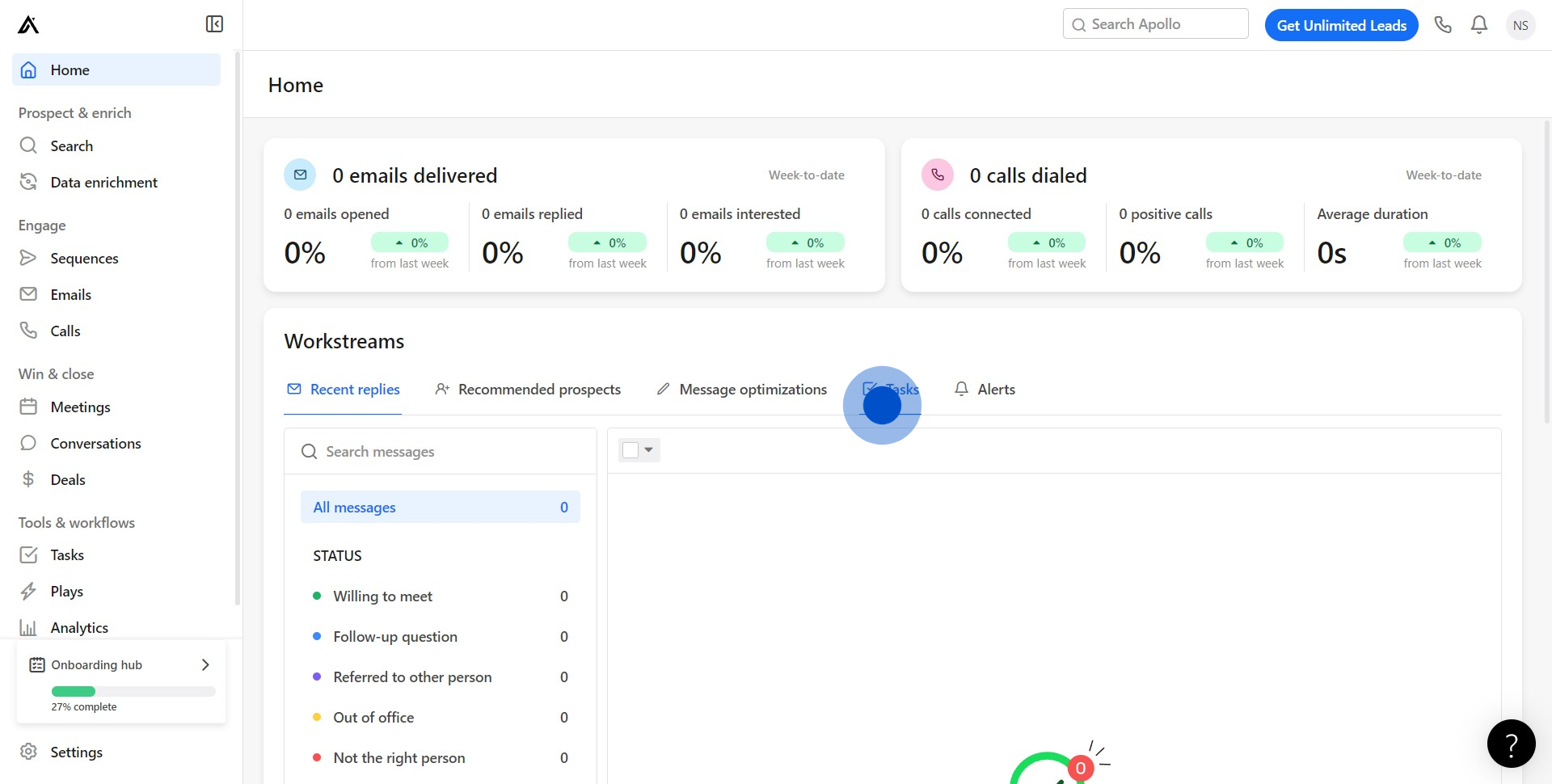
Task: Filter by Willing to meet status
Action: pos(382,596)
